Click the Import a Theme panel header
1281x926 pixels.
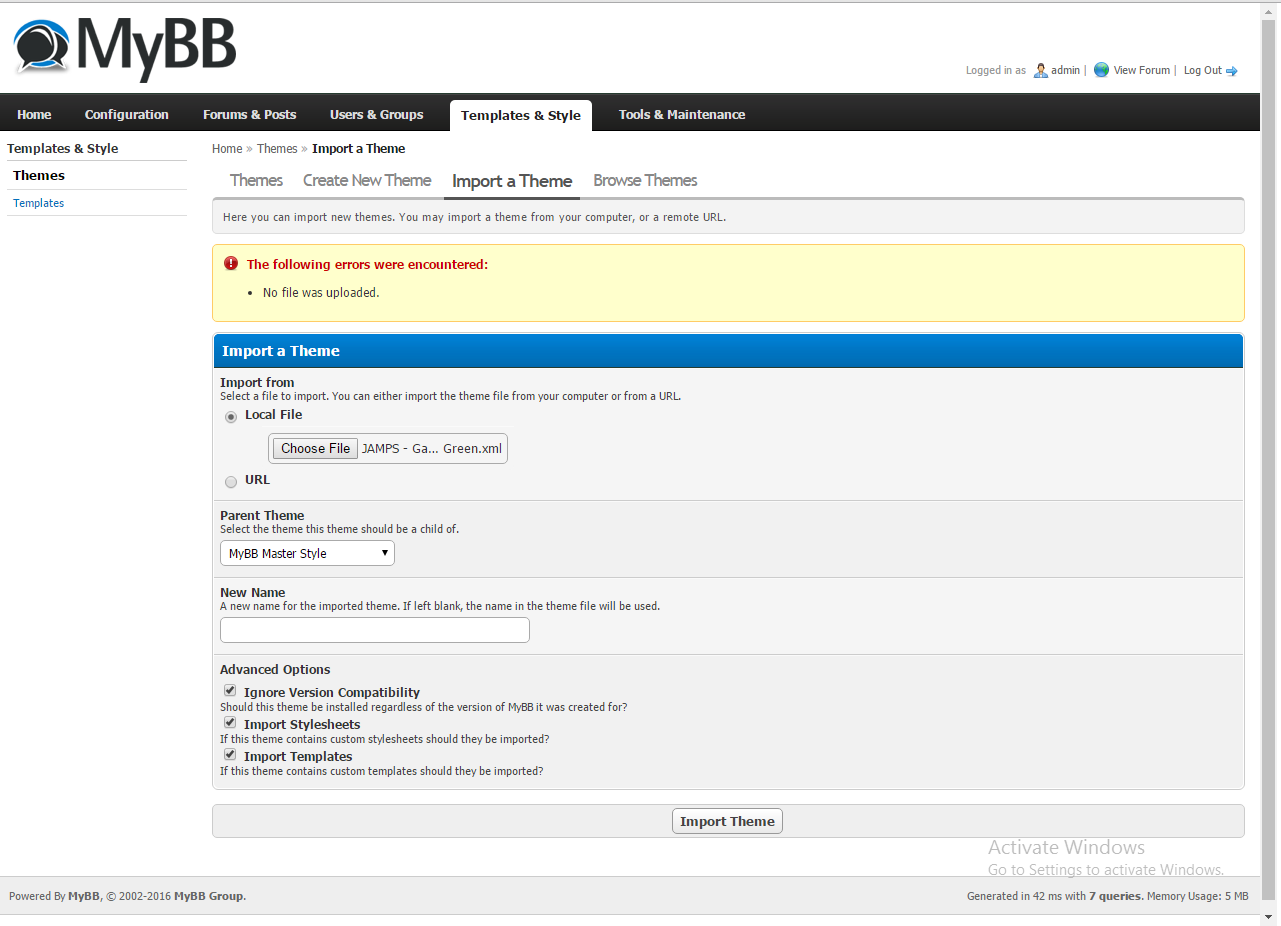[x=728, y=351]
